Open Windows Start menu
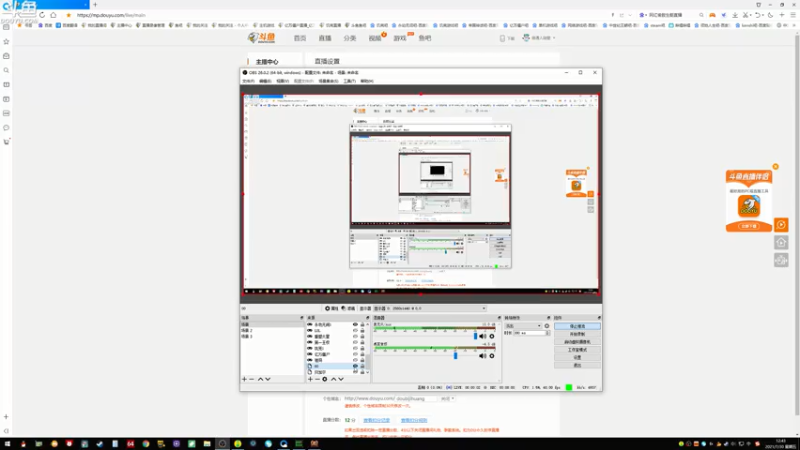Image resolution: width=800 pixels, height=450 pixels. click(x=7, y=444)
